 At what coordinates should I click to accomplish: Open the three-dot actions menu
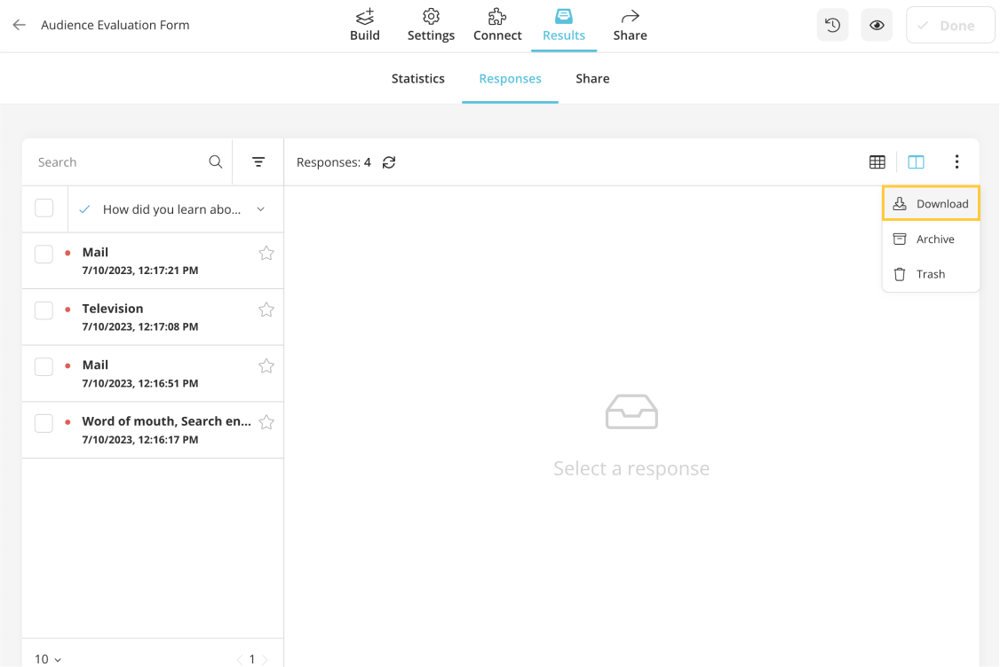(x=957, y=161)
